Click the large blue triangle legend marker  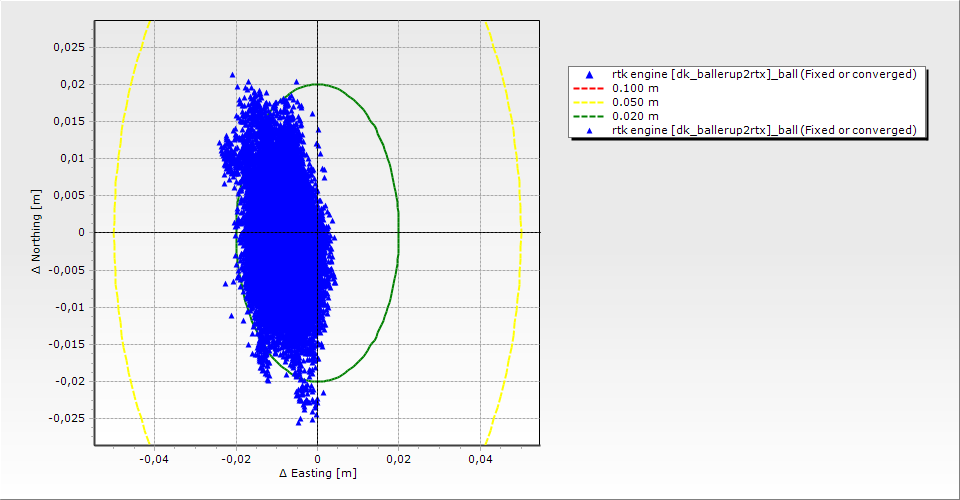[x=589, y=75]
